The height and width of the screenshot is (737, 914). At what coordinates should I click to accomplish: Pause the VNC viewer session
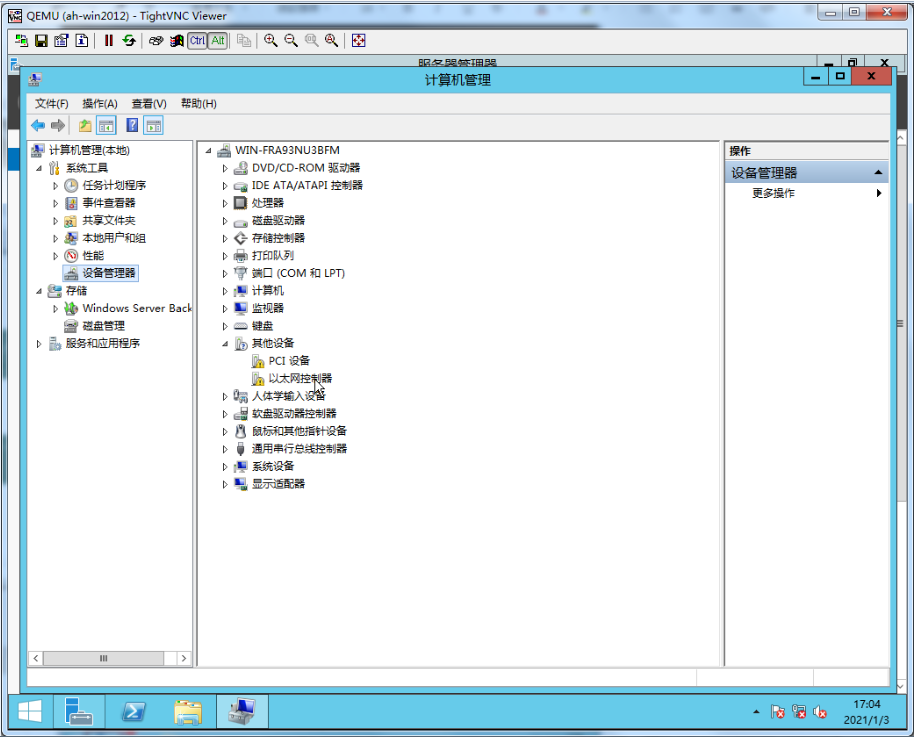tap(109, 41)
